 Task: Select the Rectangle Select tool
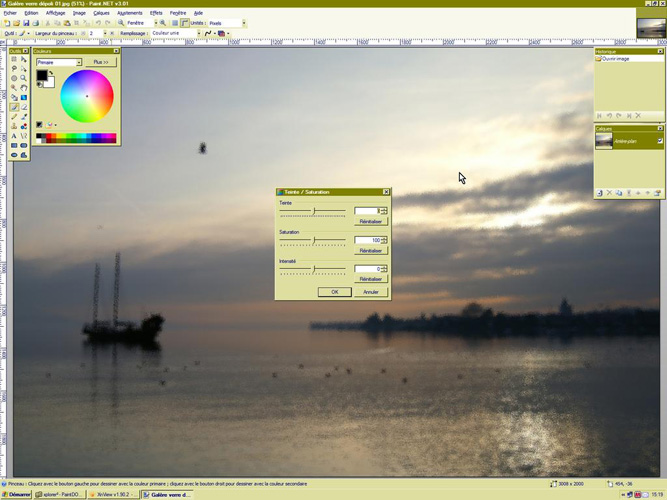(14, 59)
